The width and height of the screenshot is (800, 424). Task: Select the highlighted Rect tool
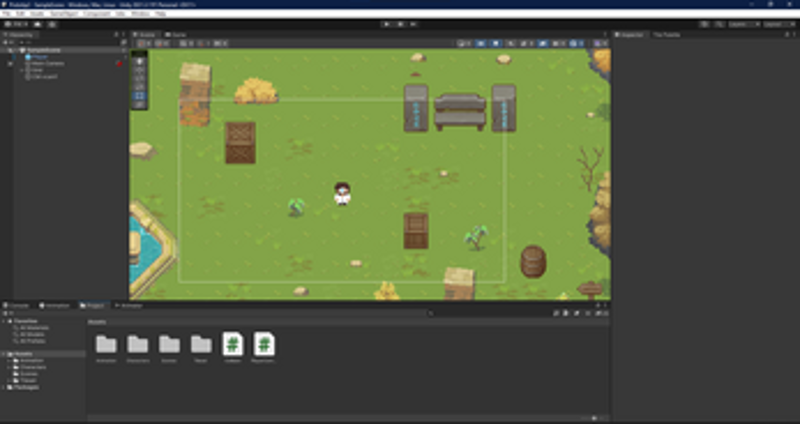[139, 96]
